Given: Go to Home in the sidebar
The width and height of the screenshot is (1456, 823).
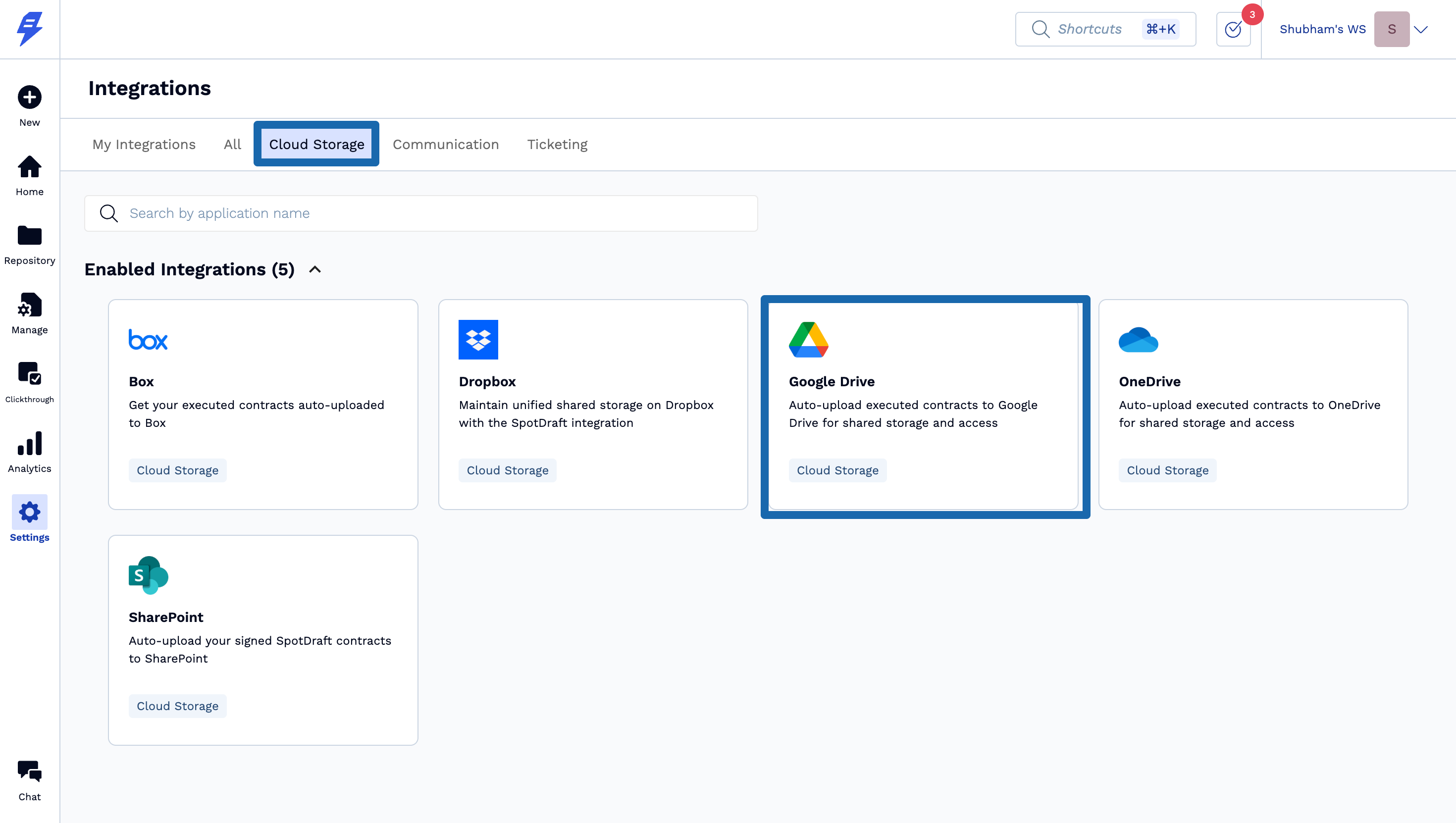Looking at the screenshot, I should coord(29,167).
